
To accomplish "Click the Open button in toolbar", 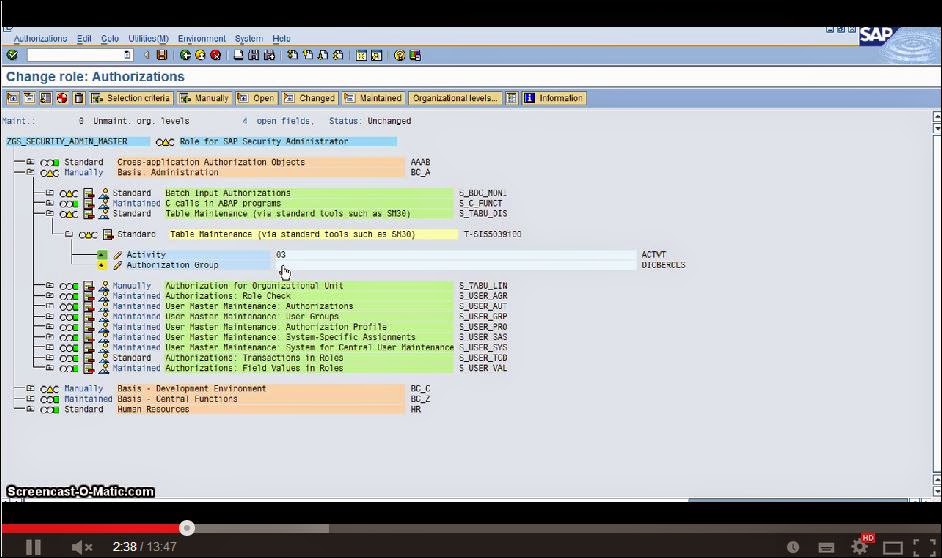I will 256,98.
